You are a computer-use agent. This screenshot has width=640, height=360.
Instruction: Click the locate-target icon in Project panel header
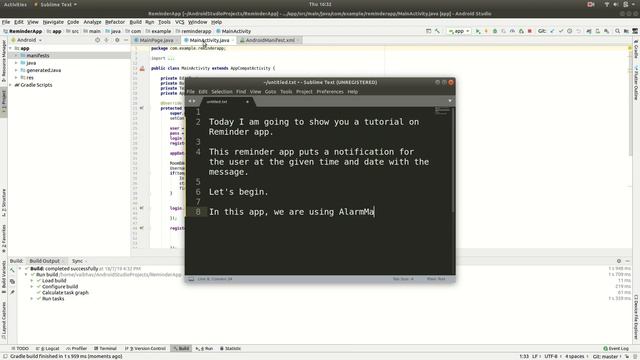[x=97, y=40]
